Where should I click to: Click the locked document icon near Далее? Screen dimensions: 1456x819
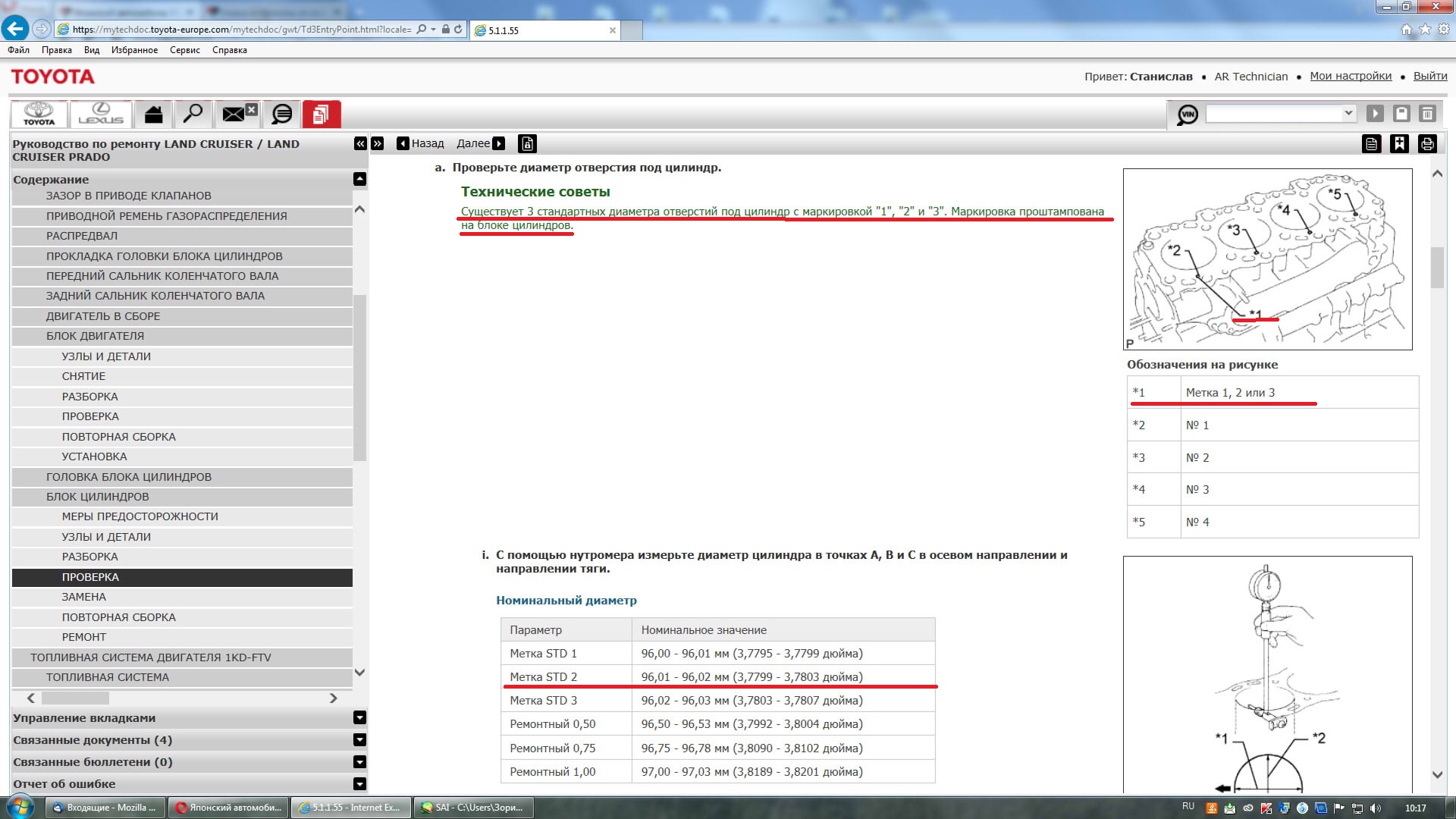click(528, 143)
